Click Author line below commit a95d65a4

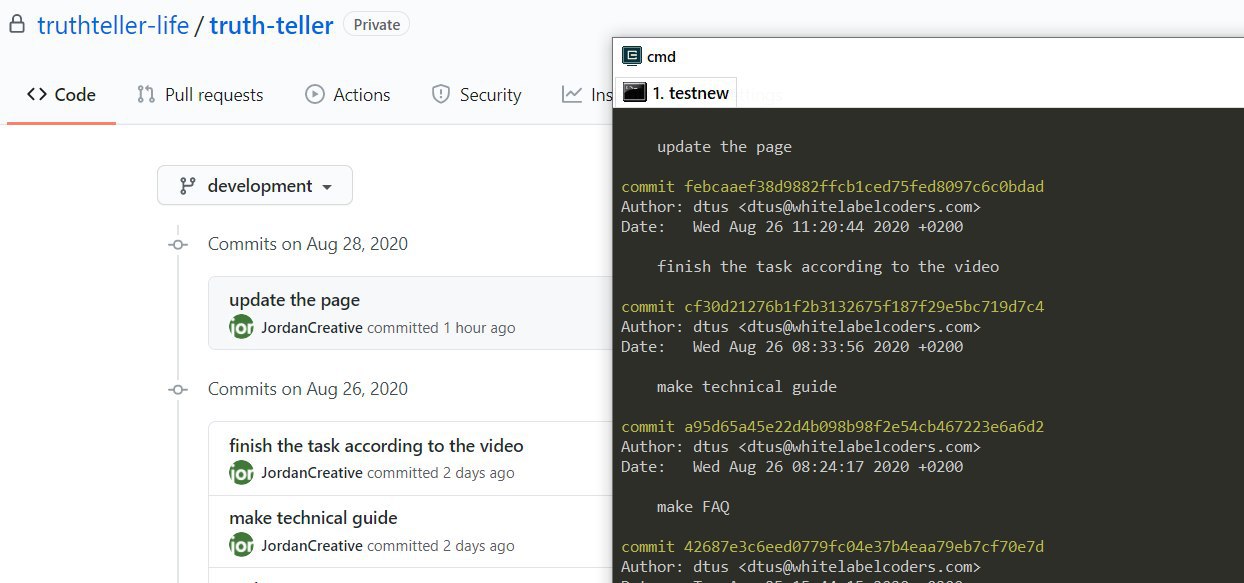pyautogui.click(x=801, y=447)
